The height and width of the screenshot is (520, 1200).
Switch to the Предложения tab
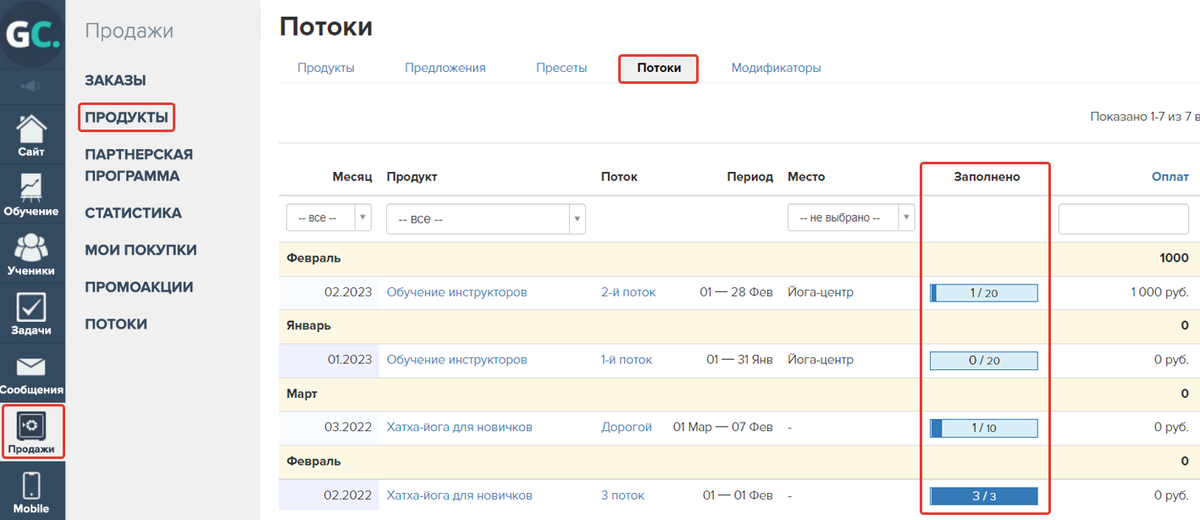[445, 68]
